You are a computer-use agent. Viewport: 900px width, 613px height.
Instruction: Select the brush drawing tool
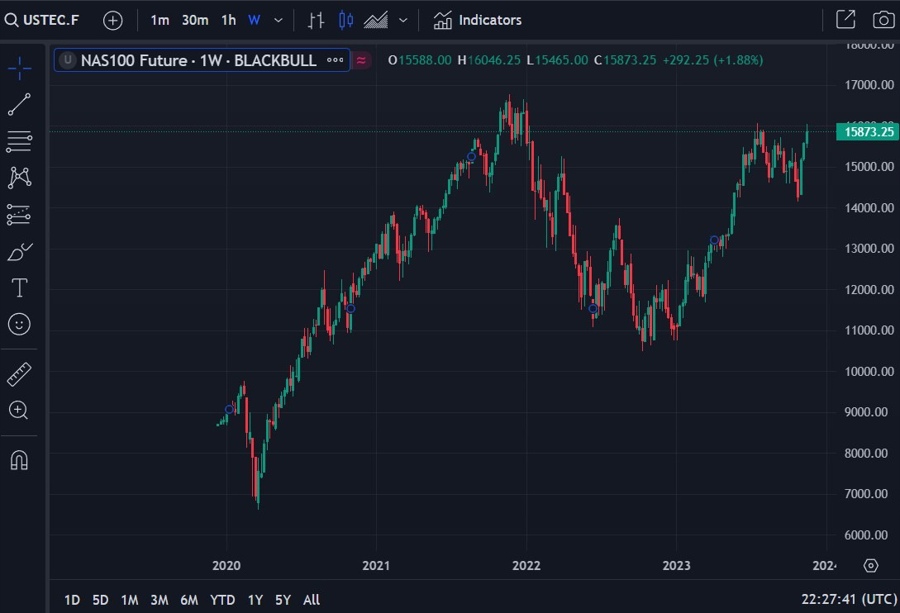[x=19, y=251]
